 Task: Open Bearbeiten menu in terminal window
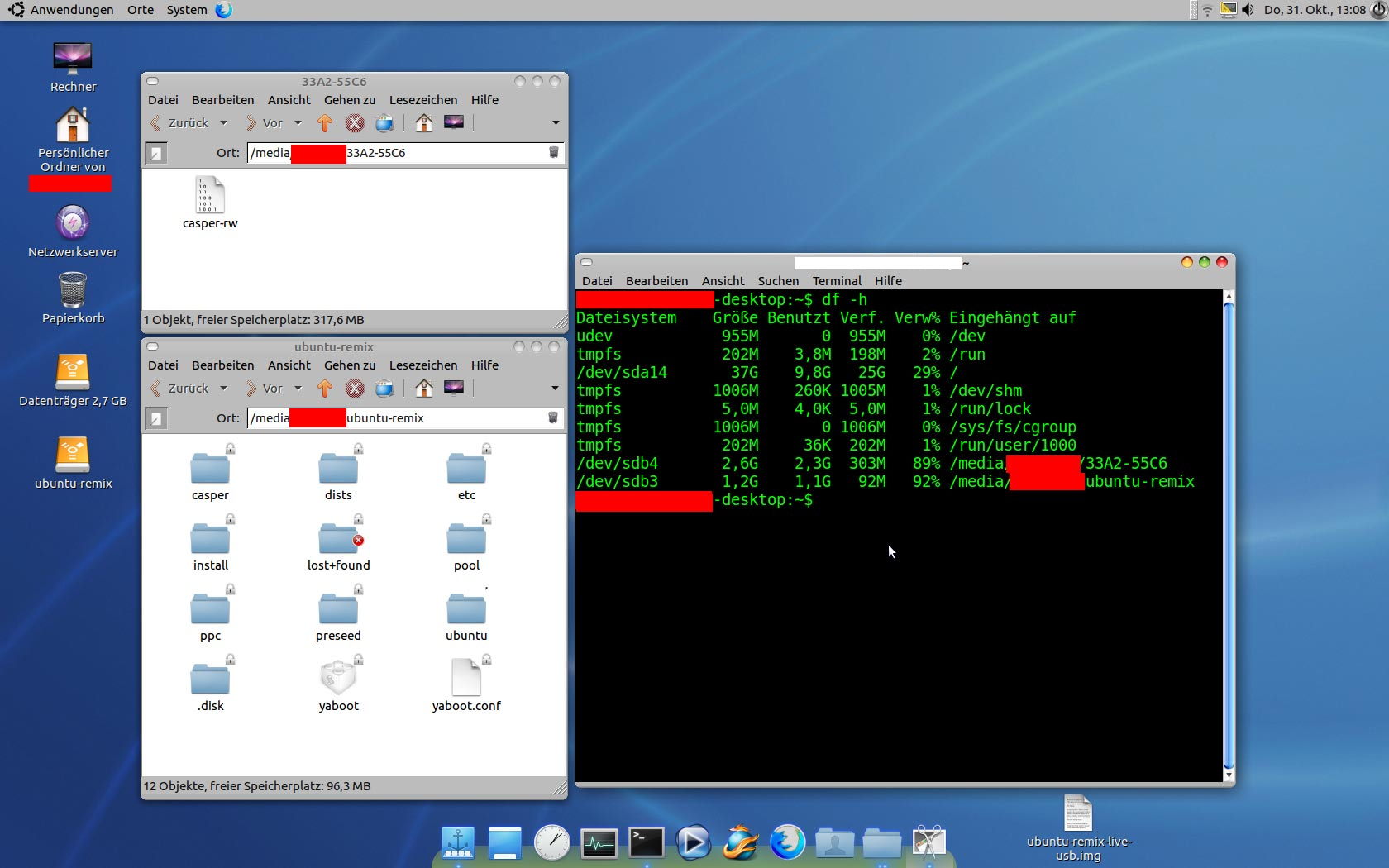click(656, 281)
